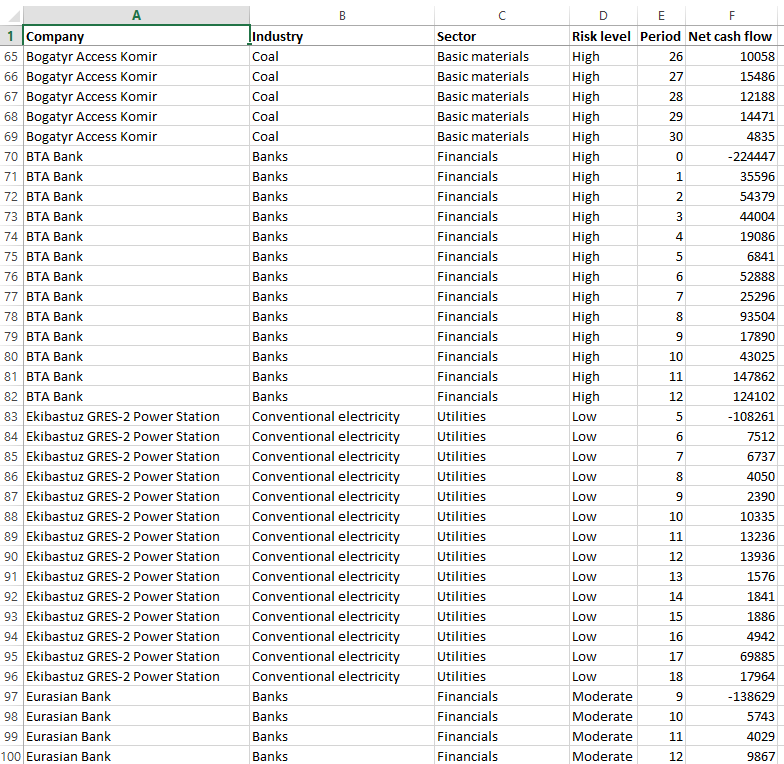Viewport: 784px width, 764px height.
Task: Click the Sector header cell
Action: click(502, 36)
